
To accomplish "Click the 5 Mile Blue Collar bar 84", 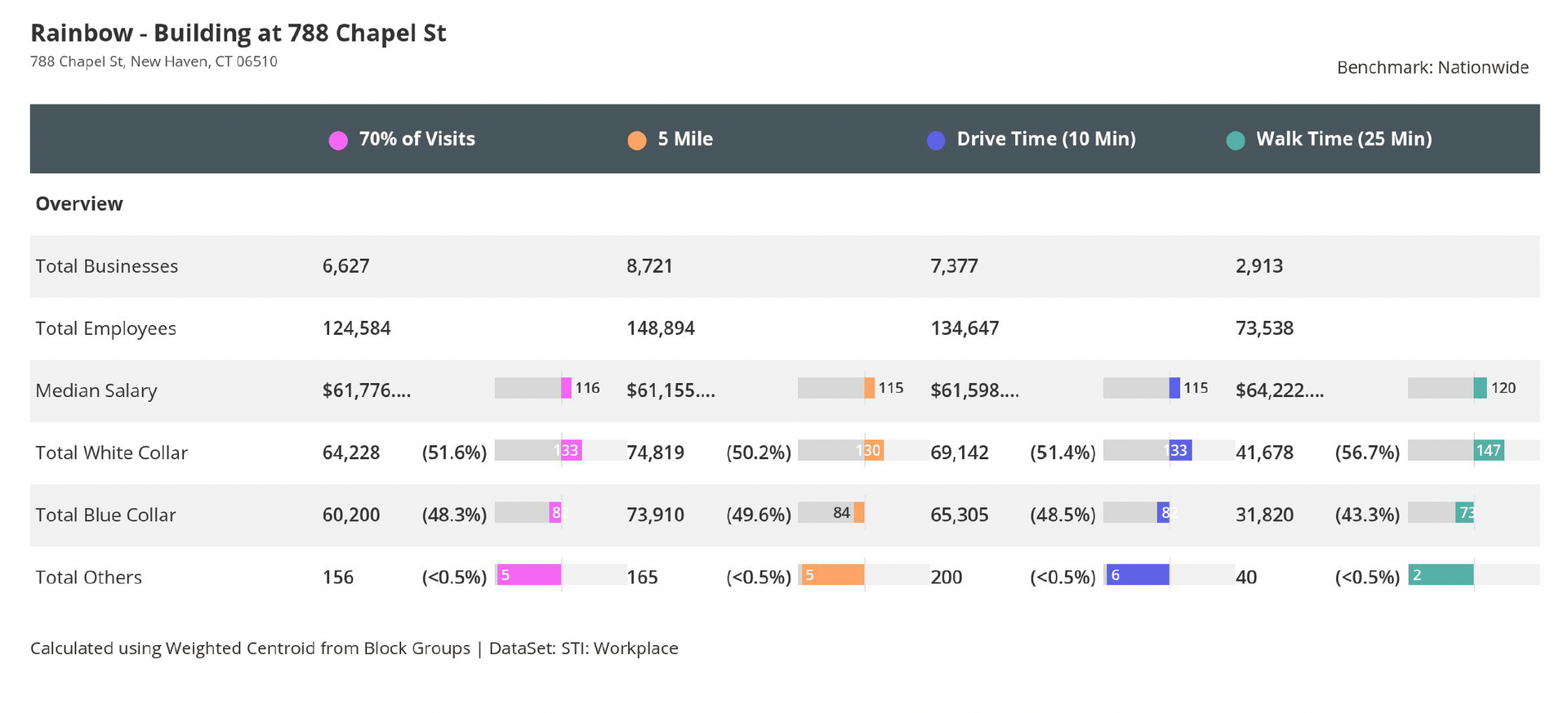I will pos(858,512).
